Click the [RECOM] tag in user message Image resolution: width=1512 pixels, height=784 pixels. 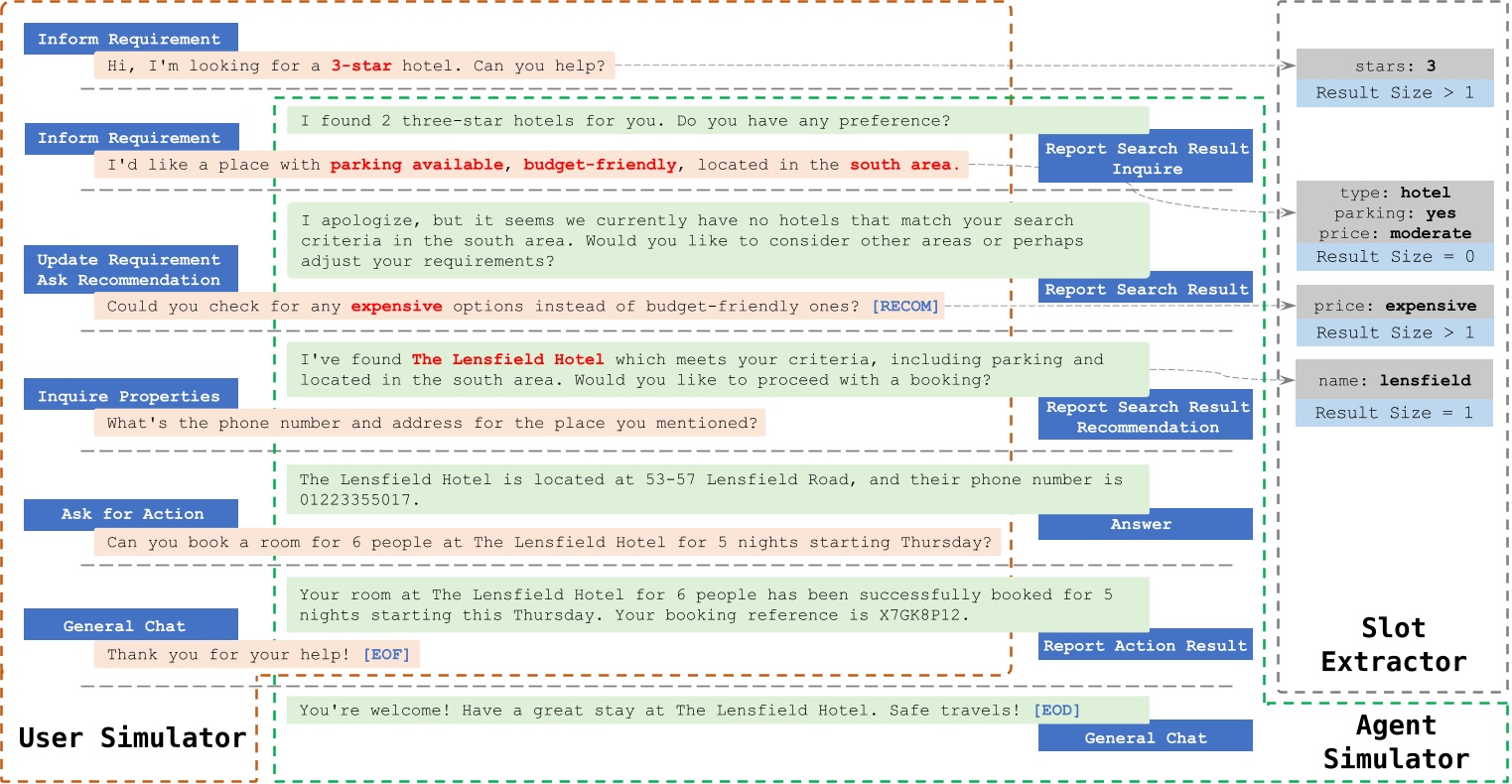[904, 307]
